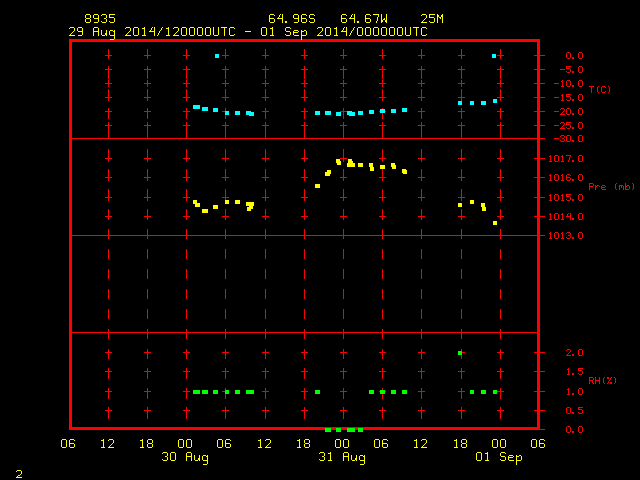This screenshot has height=480, width=640.
Task: Click the lowest yellow pressure point near 1013.5
Action: [x=495, y=223]
